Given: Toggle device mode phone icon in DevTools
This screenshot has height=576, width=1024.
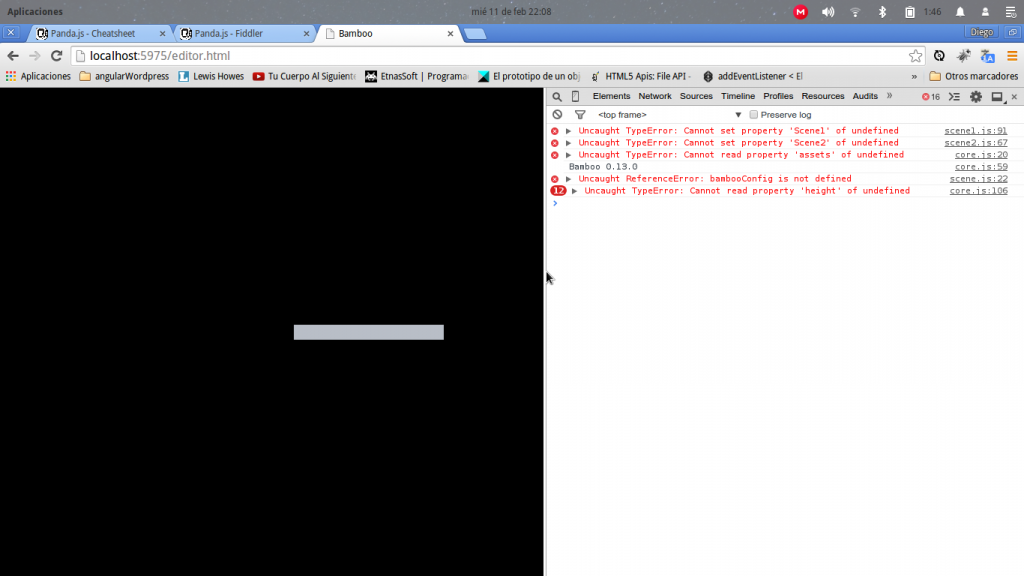Looking at the screenshot, I should (x=575, y=97).
